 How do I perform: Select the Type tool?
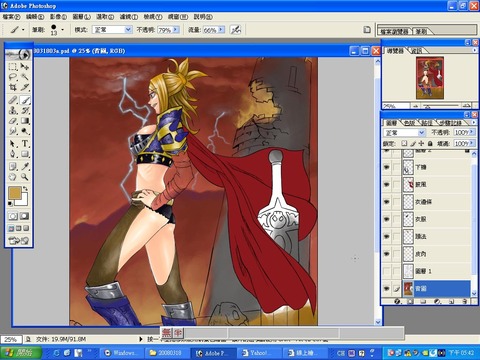(25, 144)
